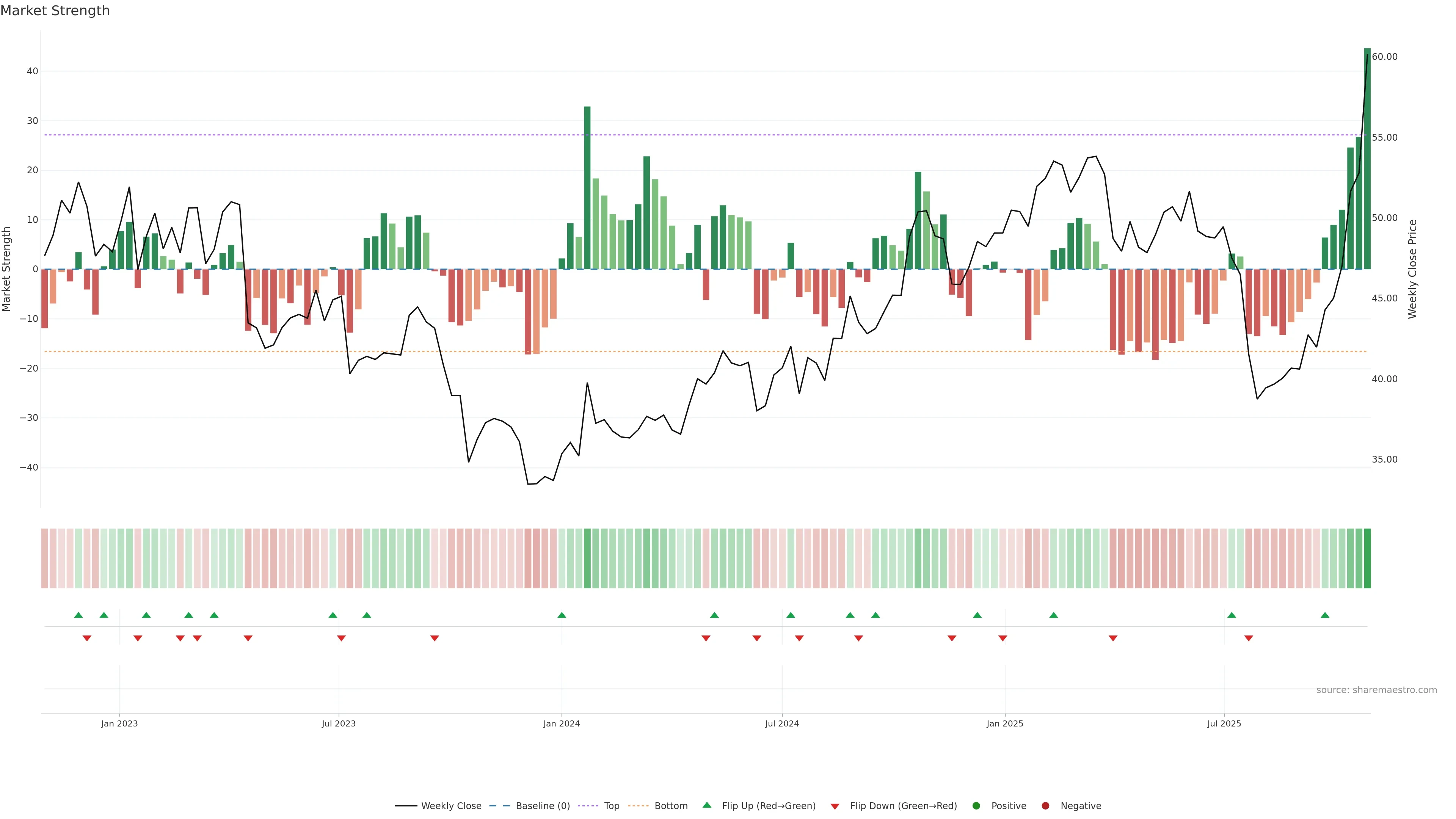Click Flip Up green triangle legend icon
1456x819 pixels.
pos(706,805)
